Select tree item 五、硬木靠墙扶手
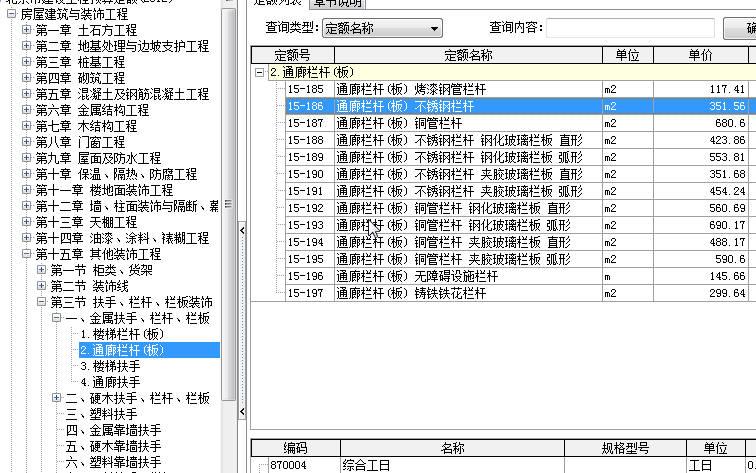The width and height of the screenshot is (756, 473). tap(113, 446)
